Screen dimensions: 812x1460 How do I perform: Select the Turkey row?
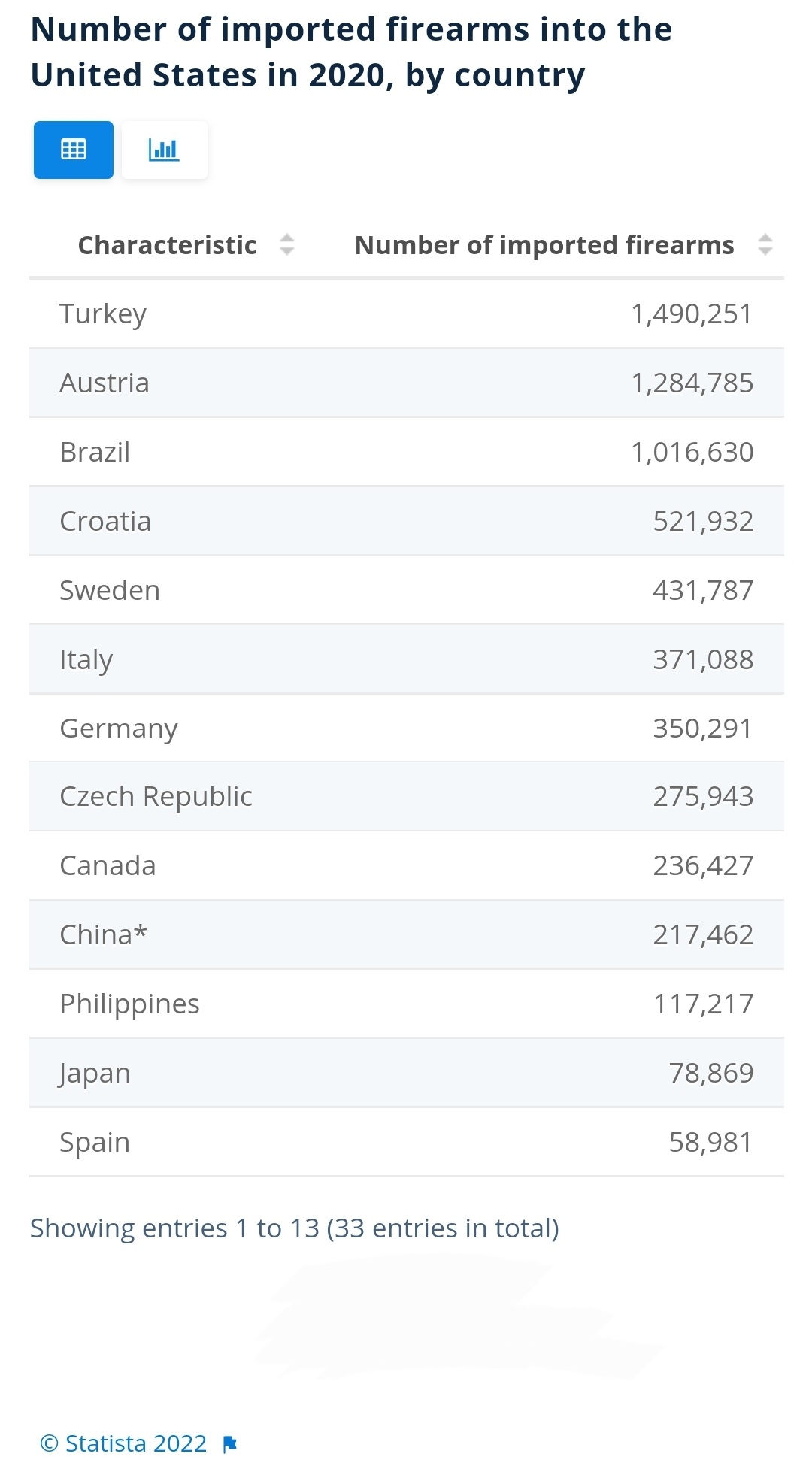click(406, 314)
